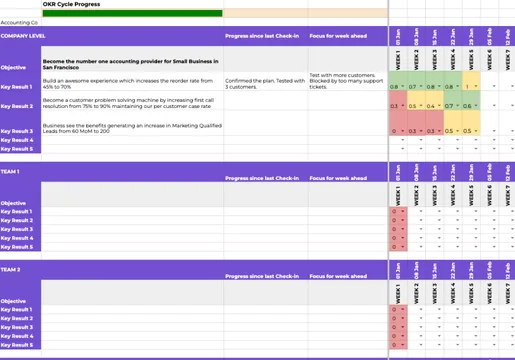Image resolution: width=515 pixels, height=360 pixels.
Task: Open Team 2 Key Result 1 Week 1 dropdown
Action: click(403, 309)
